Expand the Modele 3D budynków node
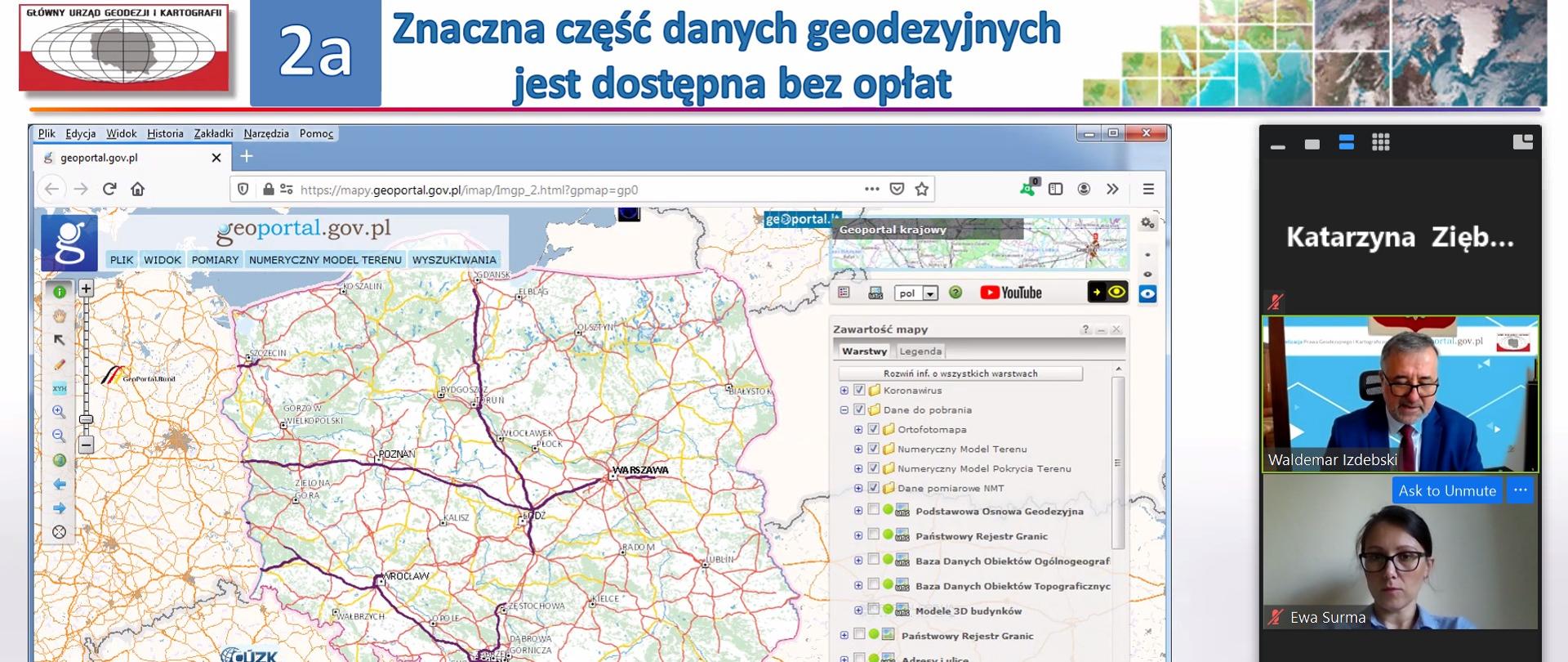The height and width of the screenshot is (662, 1568). pos(858,610)
